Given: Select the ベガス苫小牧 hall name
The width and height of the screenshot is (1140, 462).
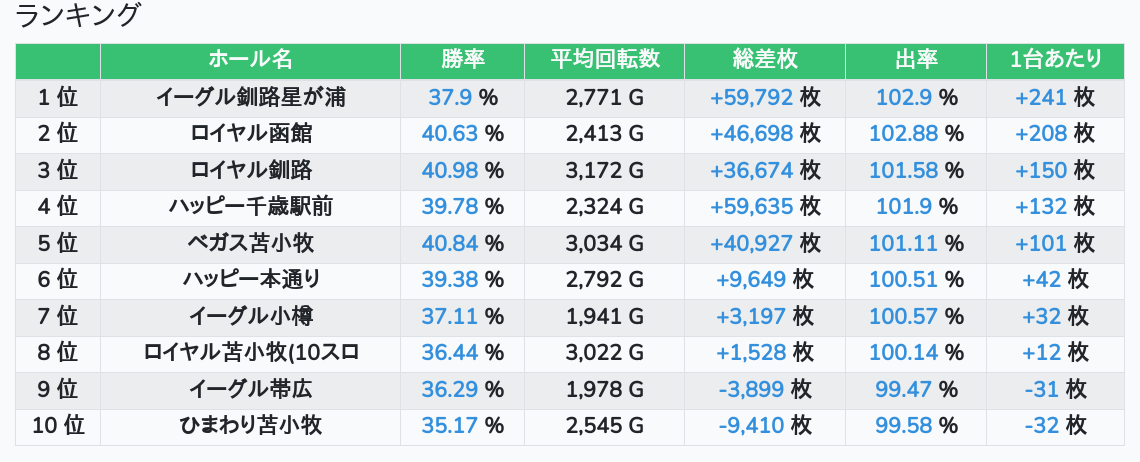Looking at the screenshot, I should 250,243.
